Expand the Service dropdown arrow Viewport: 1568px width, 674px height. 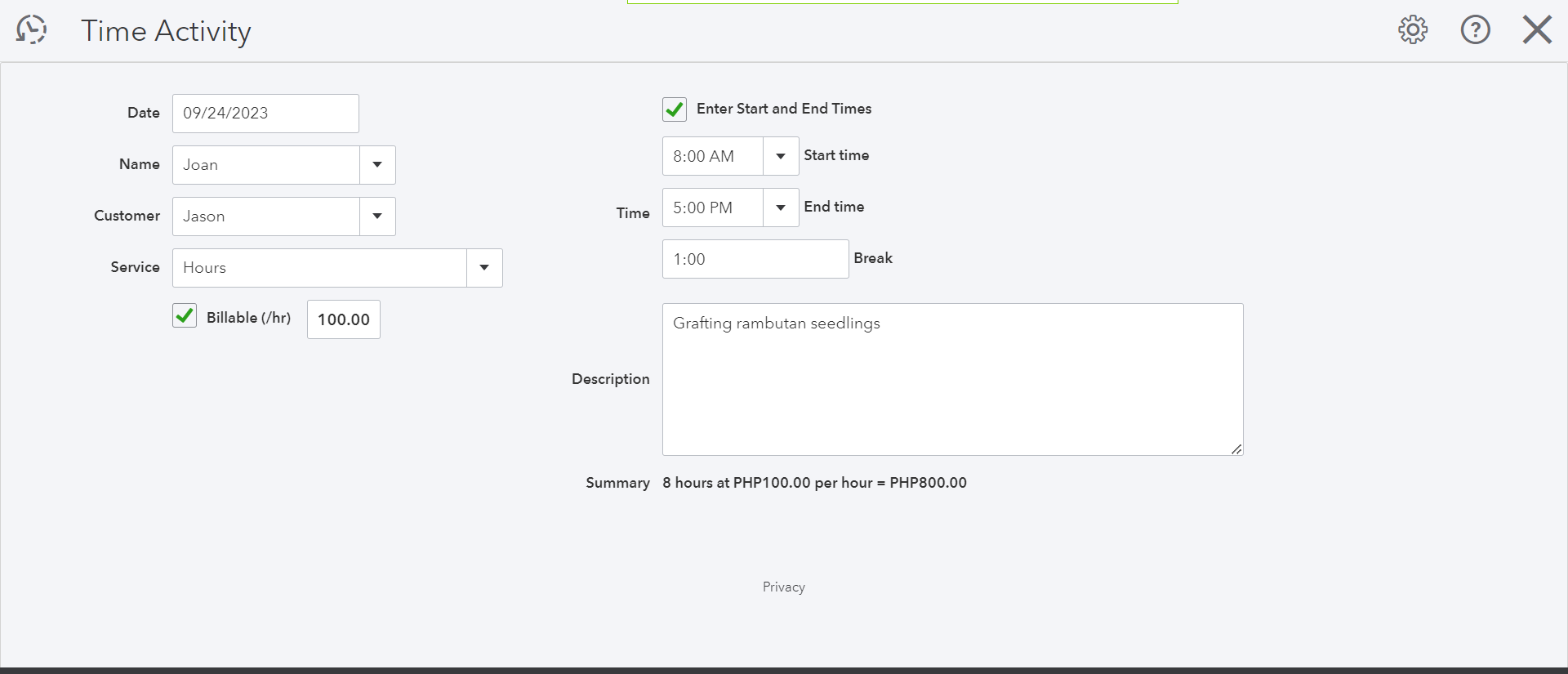pos(484,268)
